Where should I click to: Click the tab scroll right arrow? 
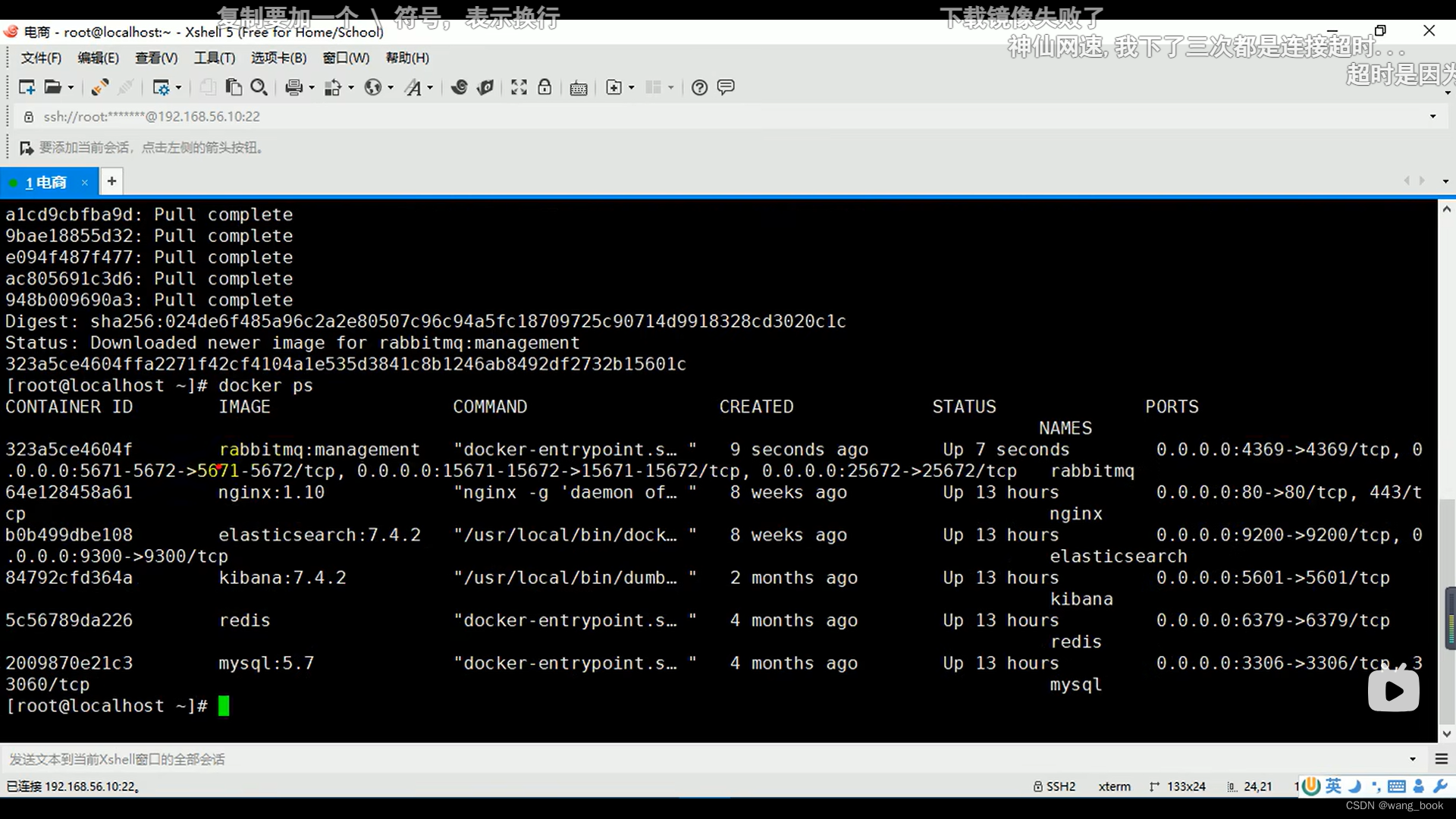(x=1422, y=181)
